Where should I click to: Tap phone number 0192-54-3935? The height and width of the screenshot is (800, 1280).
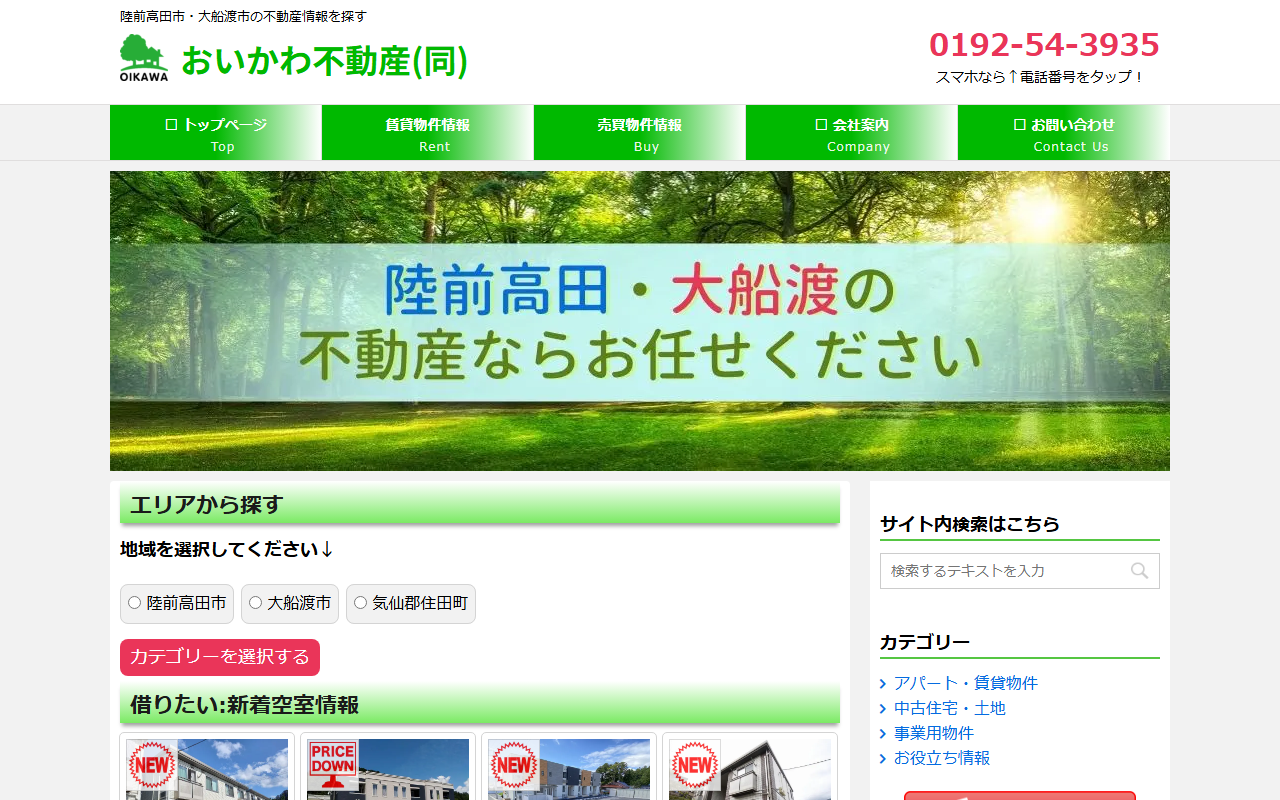coord(1044,45)
